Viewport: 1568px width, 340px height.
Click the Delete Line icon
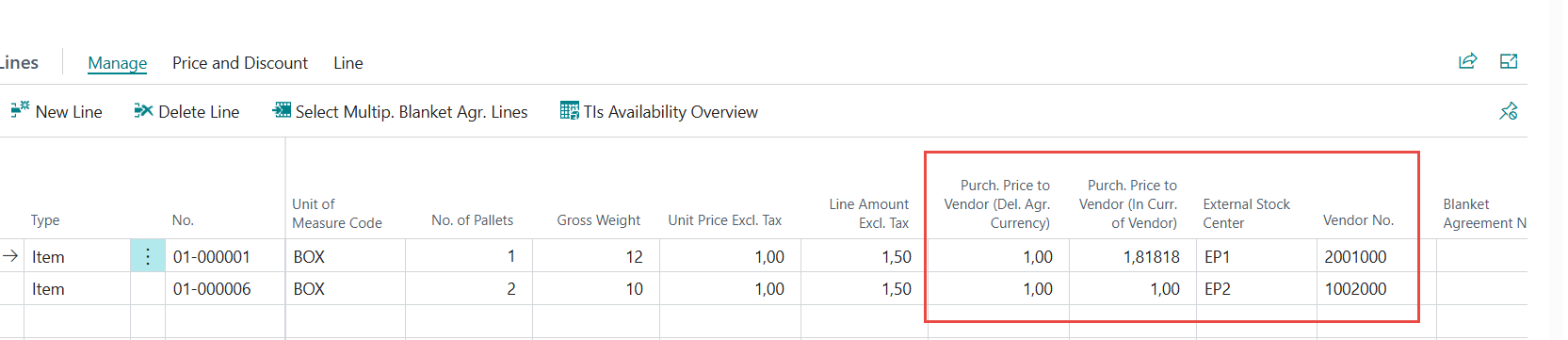(143, 111)
